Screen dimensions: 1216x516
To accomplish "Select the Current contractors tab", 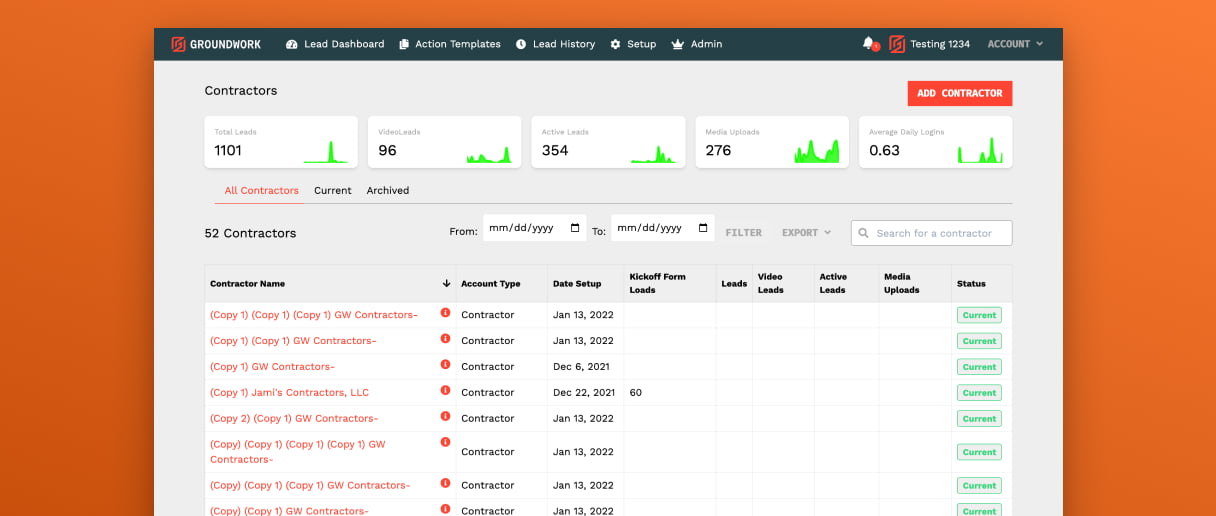I will (332, 190).
